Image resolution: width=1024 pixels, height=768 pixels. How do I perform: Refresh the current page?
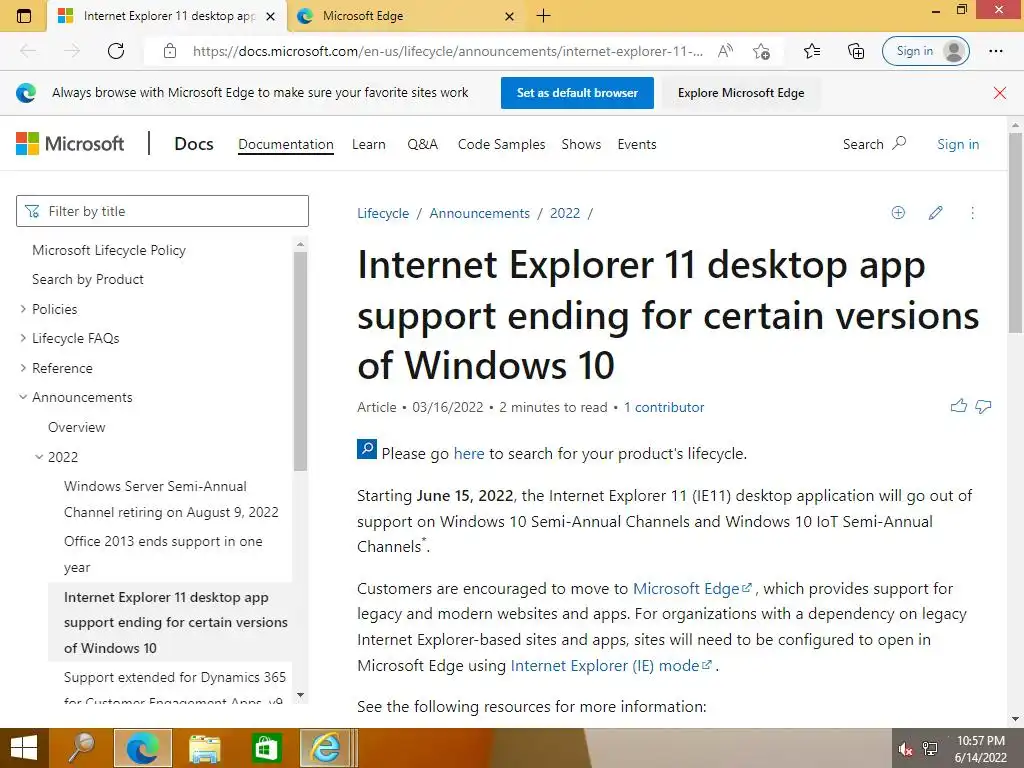116,51
